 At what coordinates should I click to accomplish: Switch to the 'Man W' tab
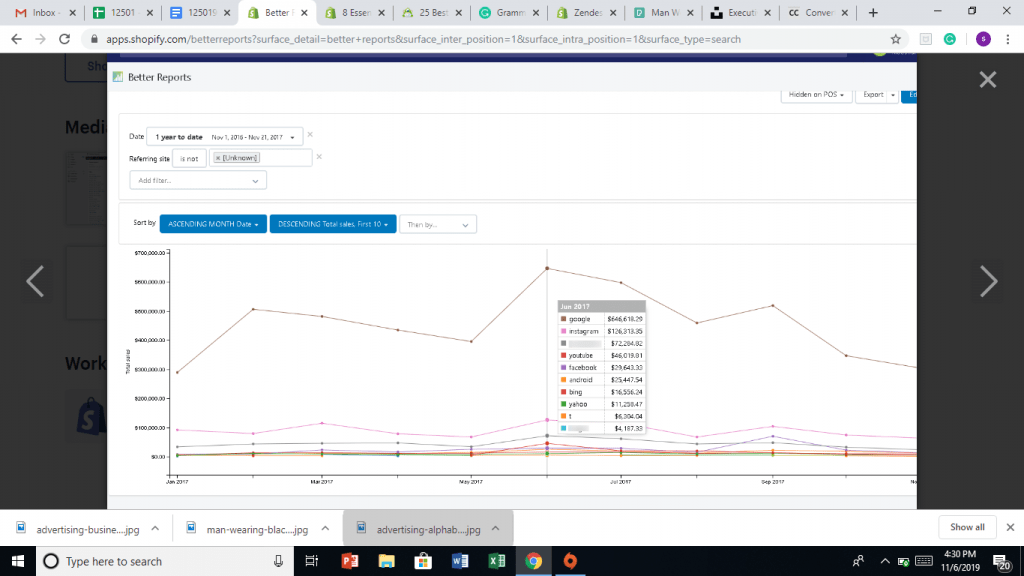(x=664, y=12)
